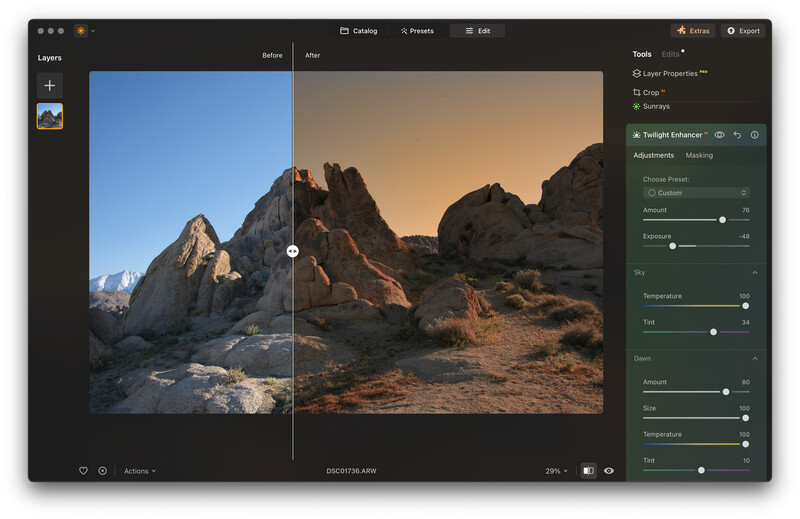Image resolution: width=800 pixels, height=519 pixels.
Task: Collapse the Dawn section
Action: coord(755,359)
